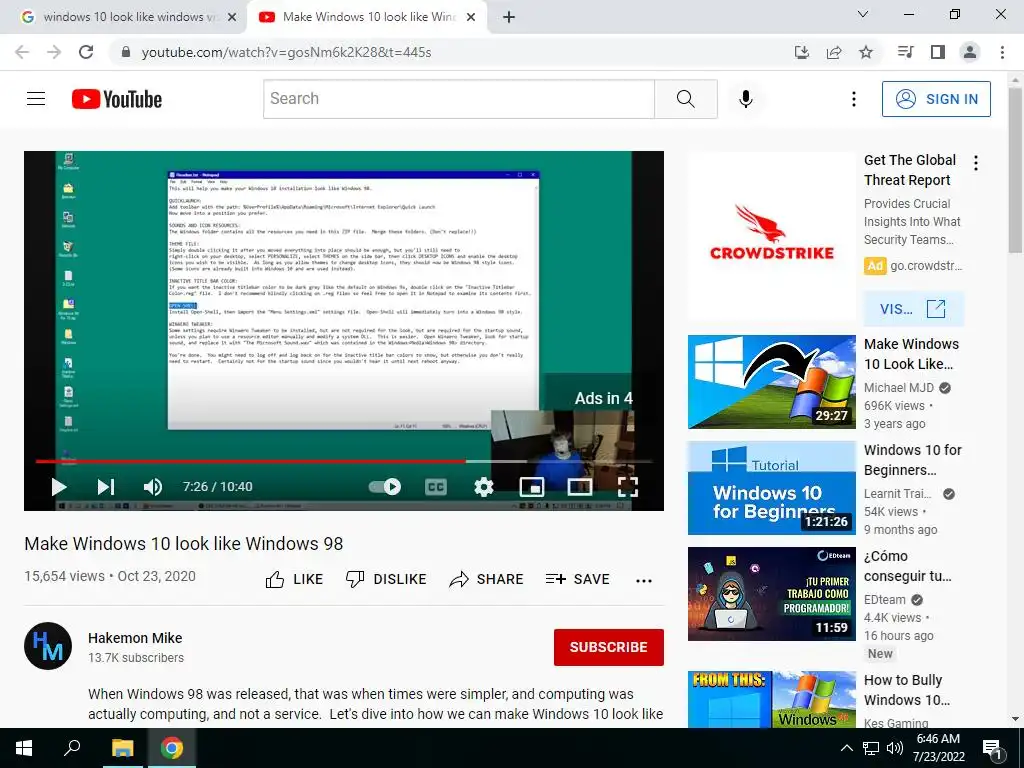Reload the page
Viewport: 1024px width, 768px height.
coord(86,52)
